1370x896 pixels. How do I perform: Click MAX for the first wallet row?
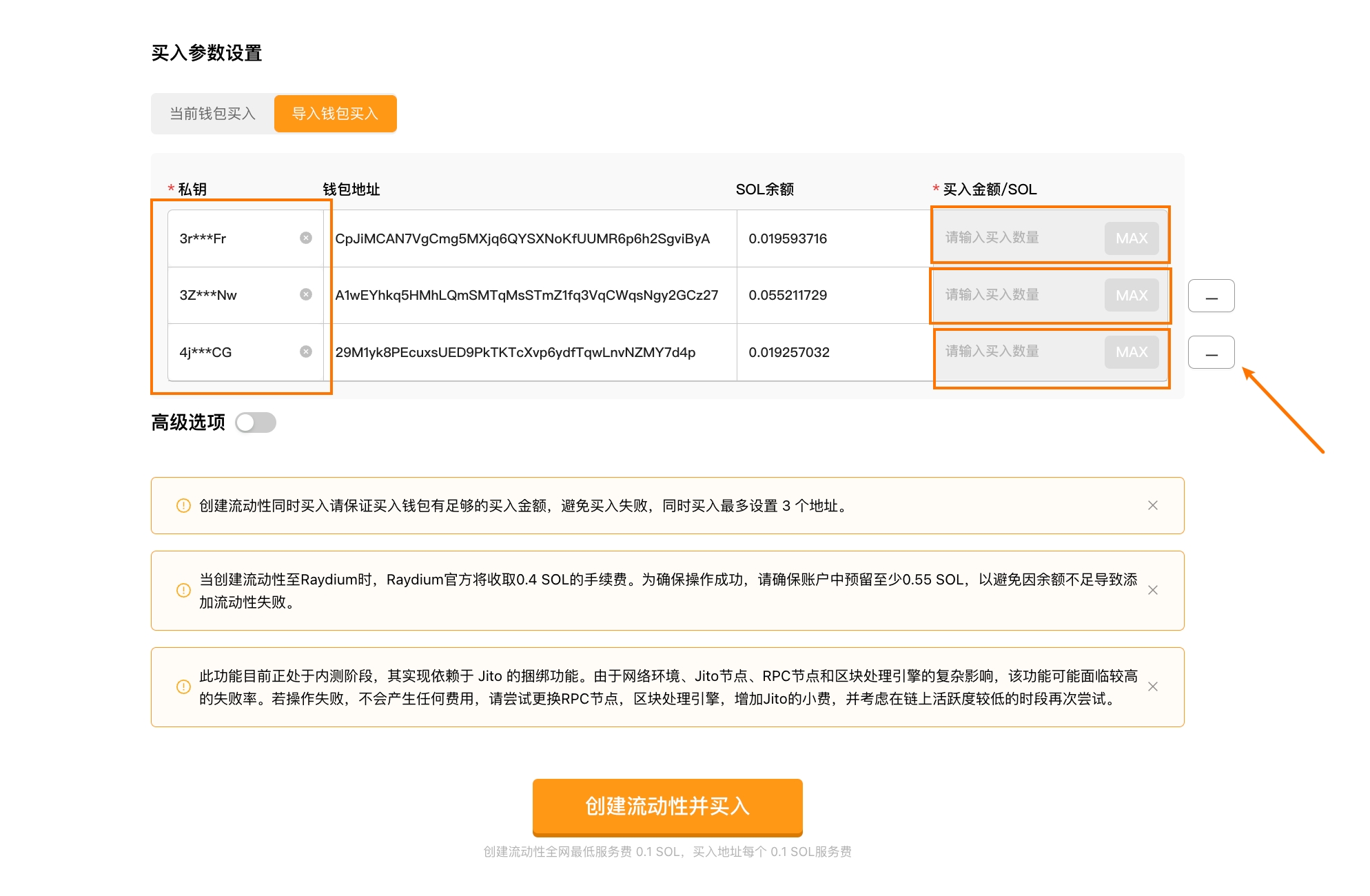1131,238
